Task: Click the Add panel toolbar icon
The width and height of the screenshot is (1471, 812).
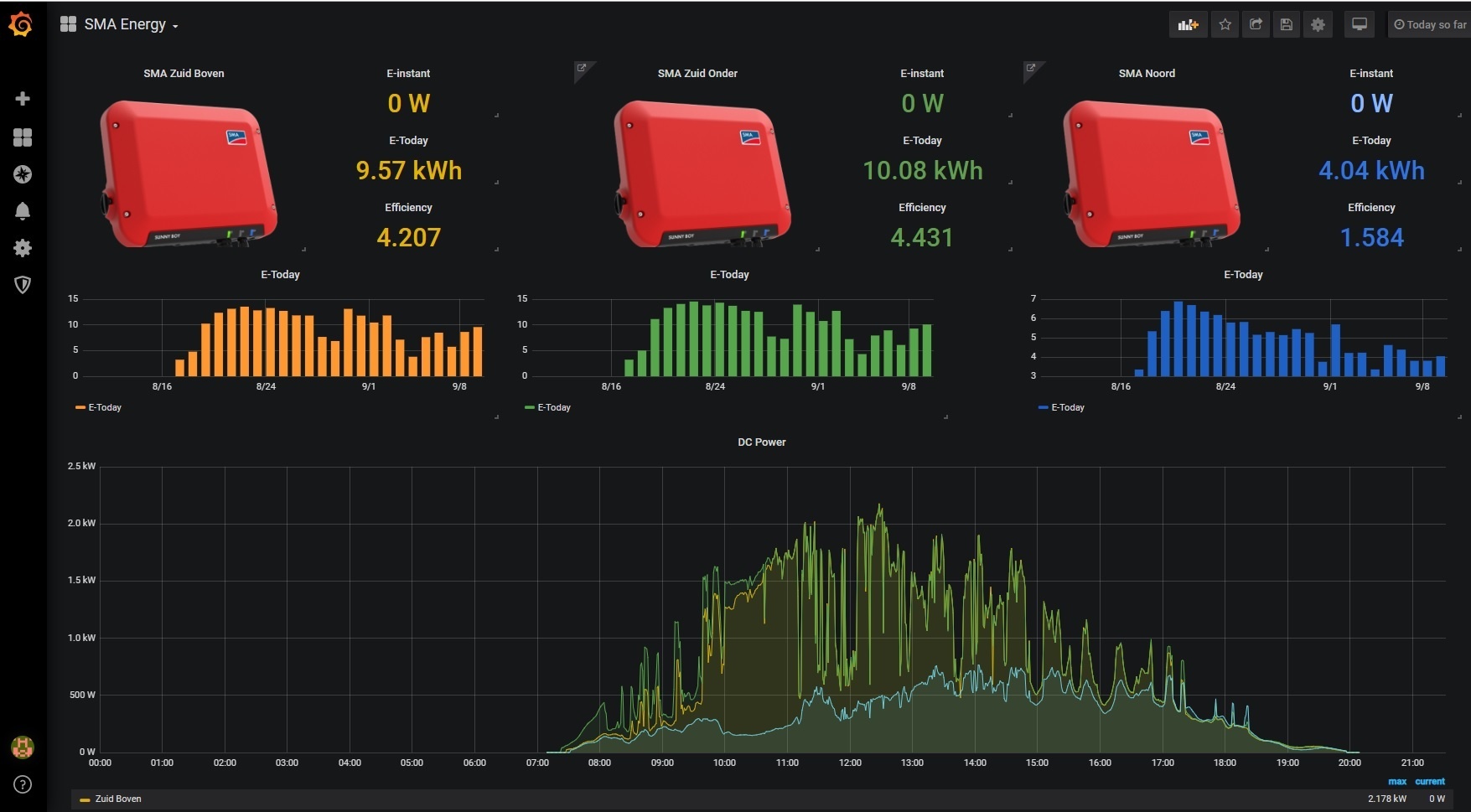Action: tap(1188, 25)
